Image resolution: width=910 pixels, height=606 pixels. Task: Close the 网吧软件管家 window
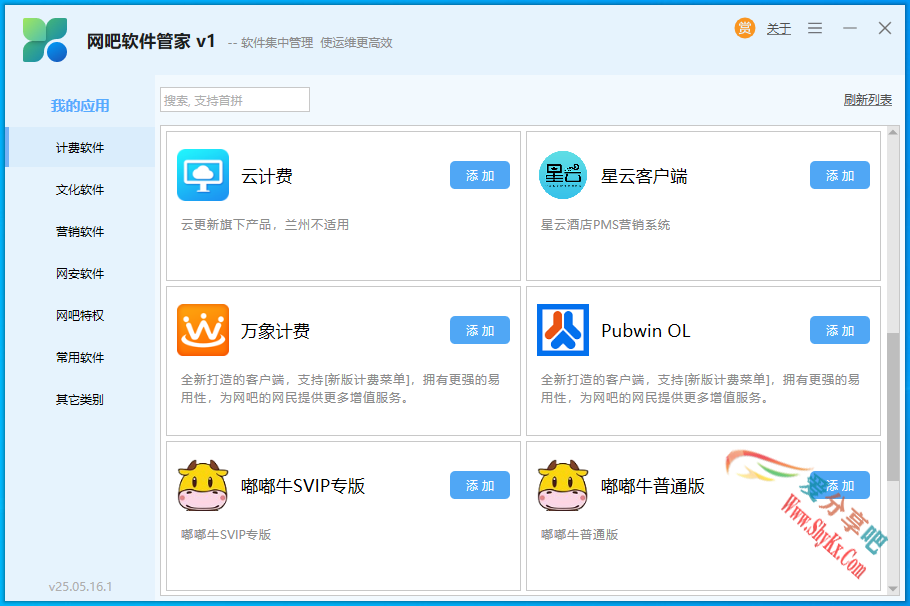884,28
